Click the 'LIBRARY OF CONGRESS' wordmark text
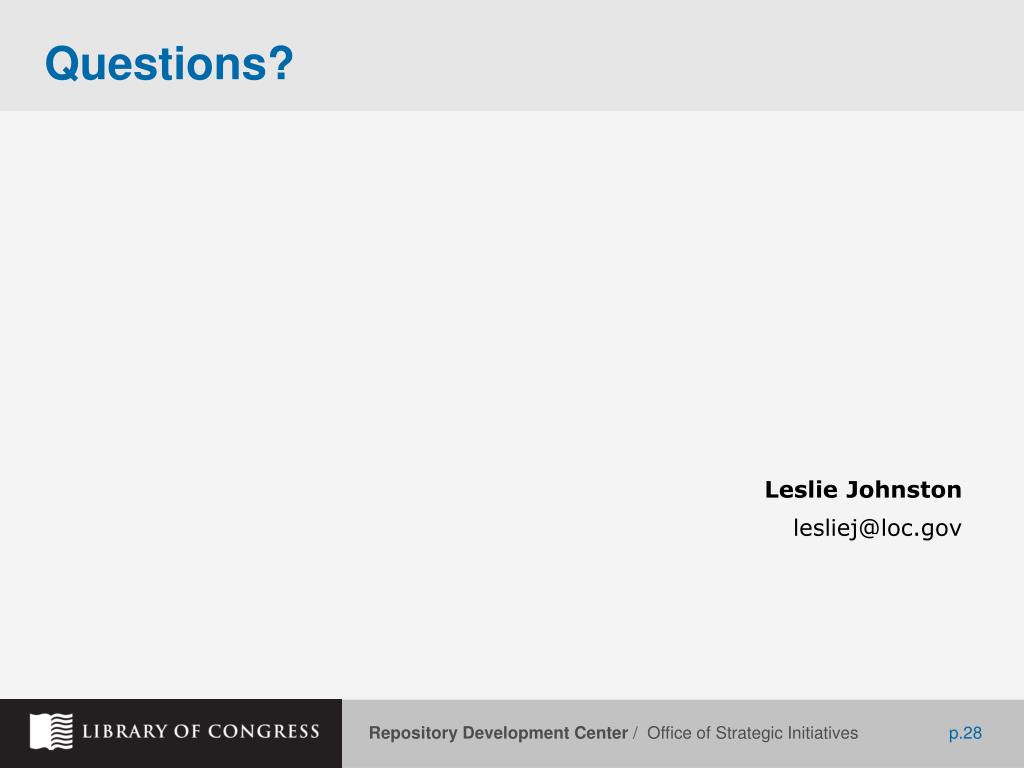The image size is (1024, 768). pyautogui.click(x=200, y=731)
